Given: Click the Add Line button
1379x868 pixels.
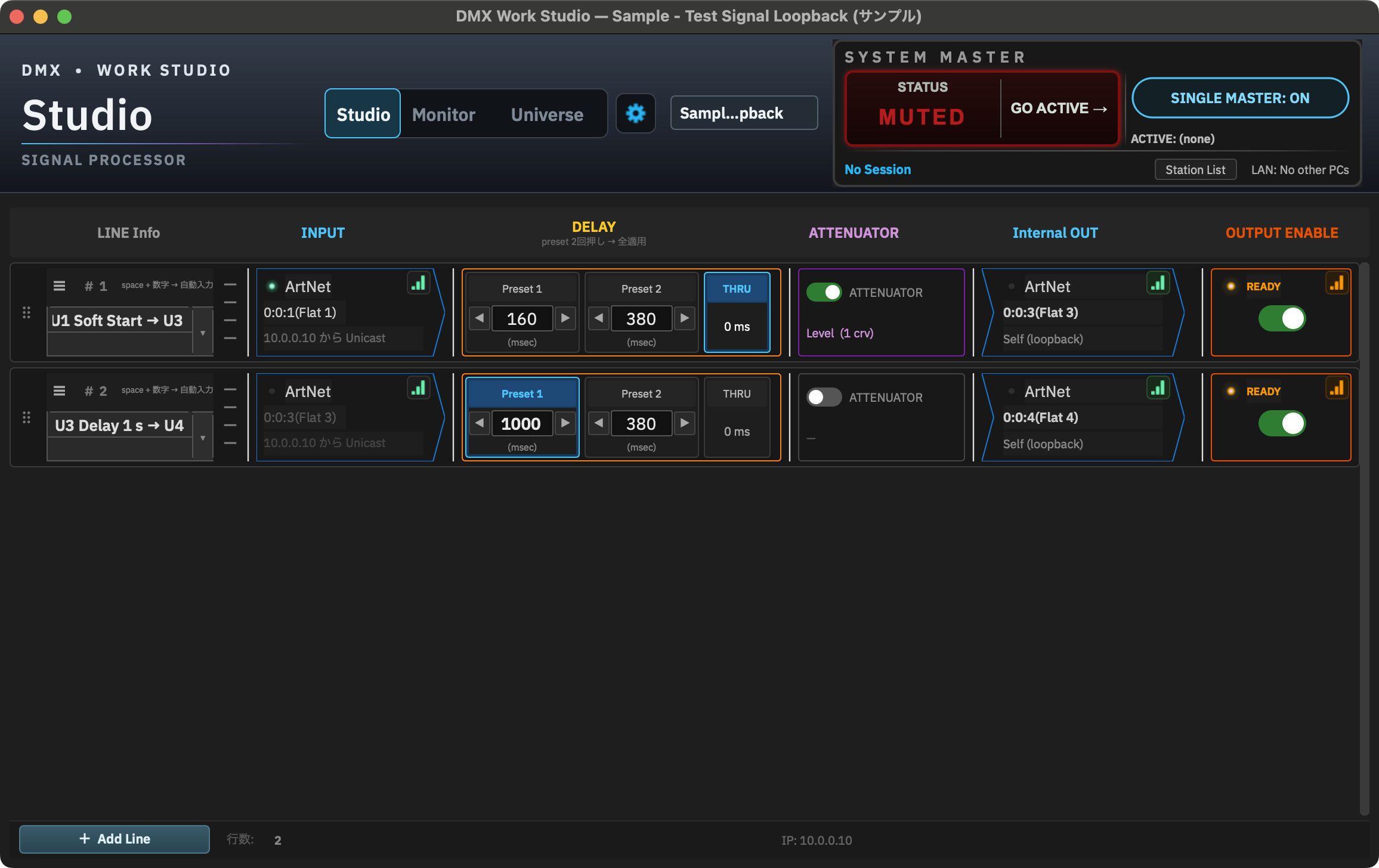Looking at the screenshot, I should 115,839.
